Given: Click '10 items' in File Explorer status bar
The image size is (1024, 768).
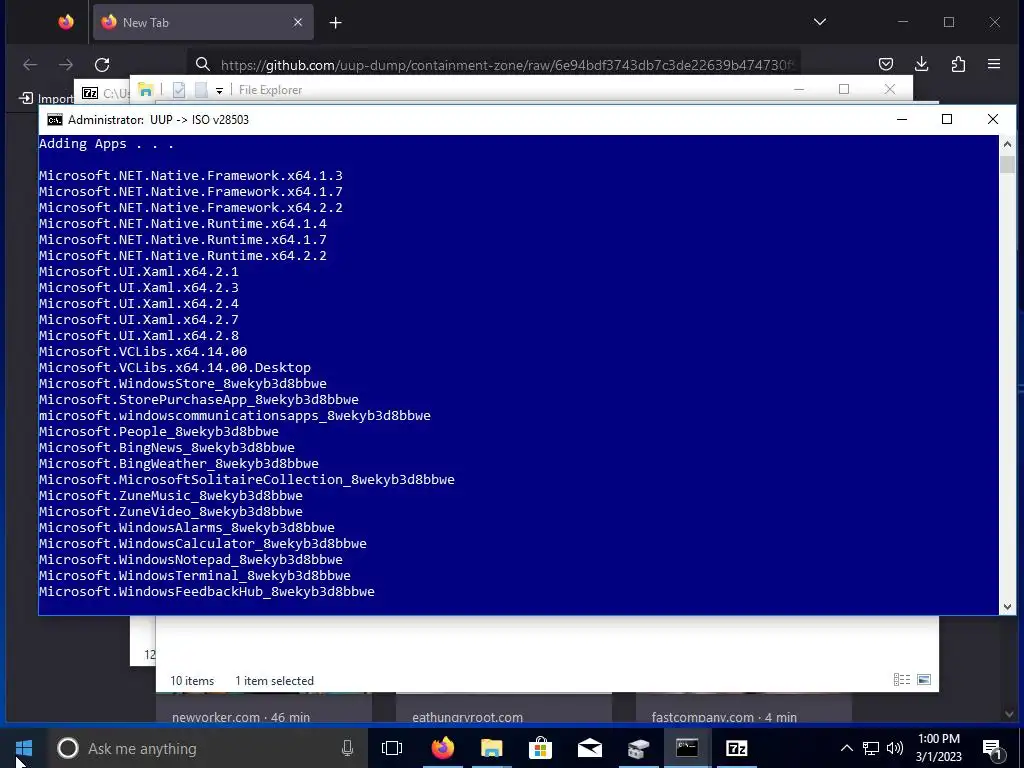Looking at the screenshot, I should (192, 680).
